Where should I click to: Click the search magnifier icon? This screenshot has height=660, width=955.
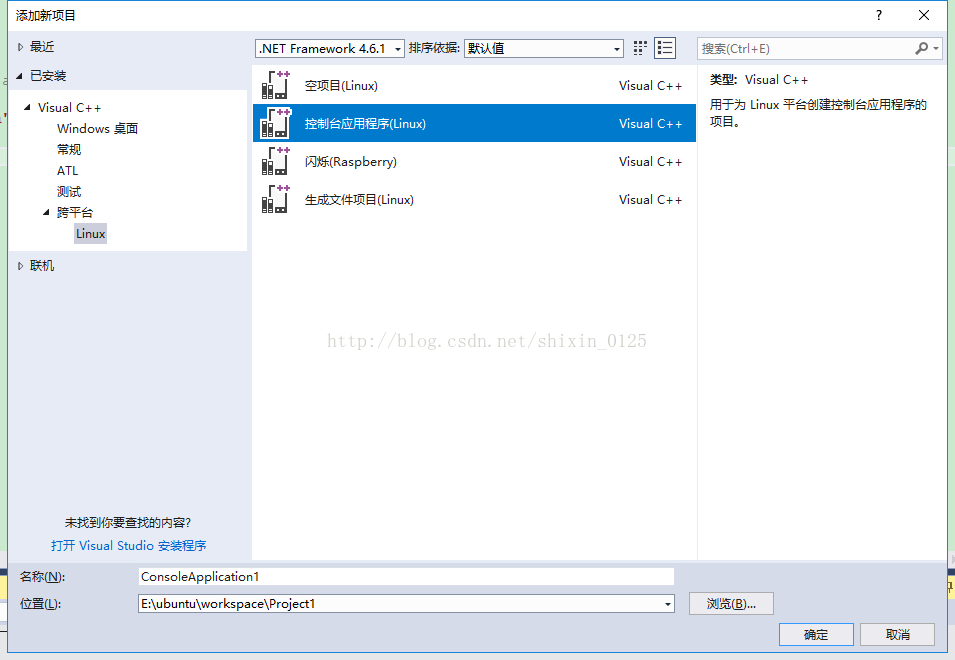click(921, 48)
